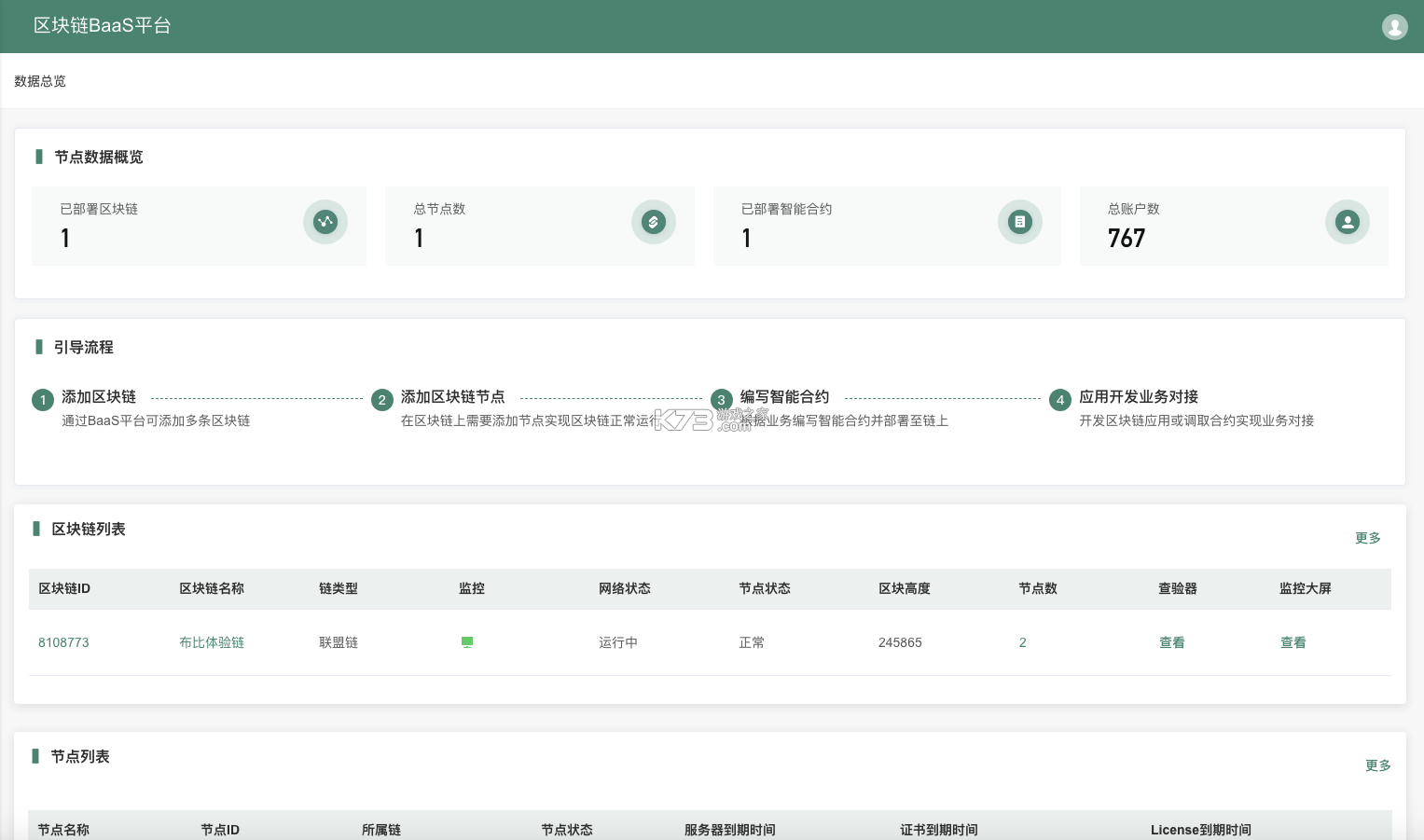The width and height of the screenshot is (1424, 840).
Task: Click the 监控大屏 column header
Action: (1306, 588)
